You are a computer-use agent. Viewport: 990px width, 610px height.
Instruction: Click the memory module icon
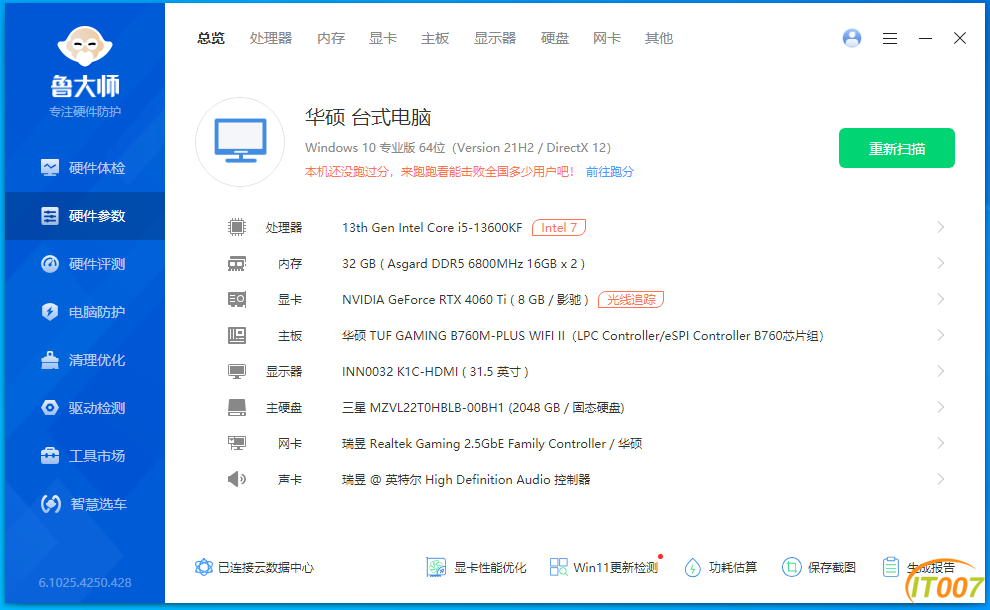[237, 263]
